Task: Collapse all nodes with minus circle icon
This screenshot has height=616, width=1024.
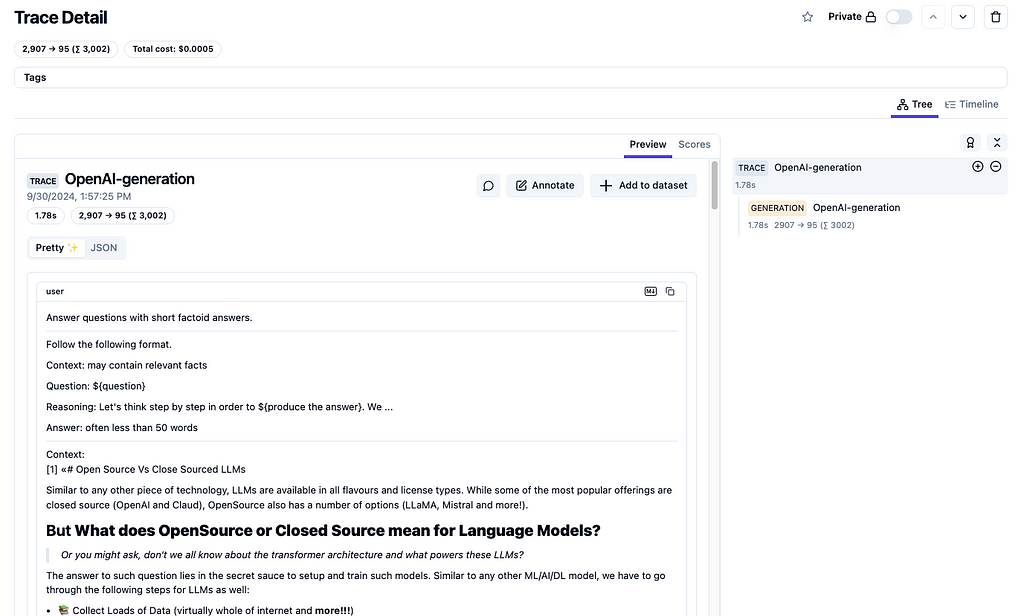Action: tap(995, 167)
